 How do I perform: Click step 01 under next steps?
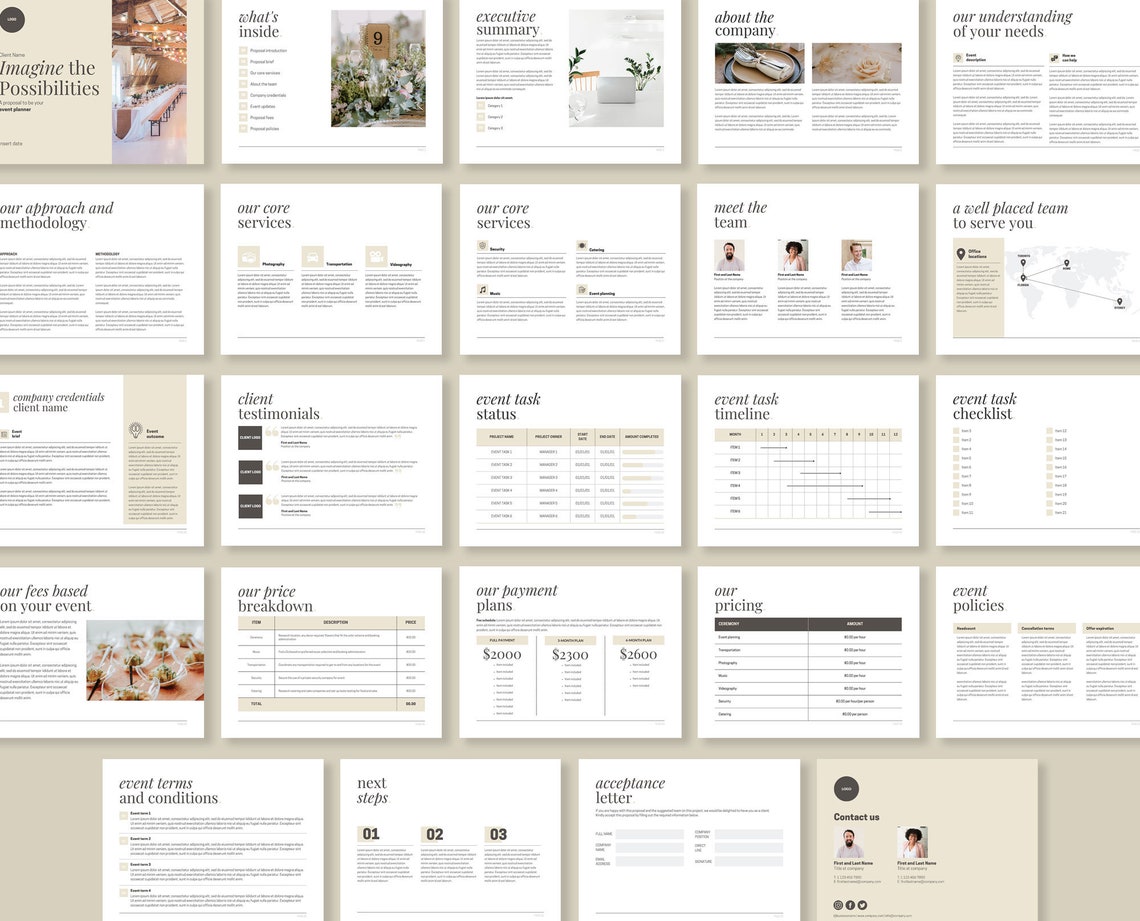pos(372,833)
